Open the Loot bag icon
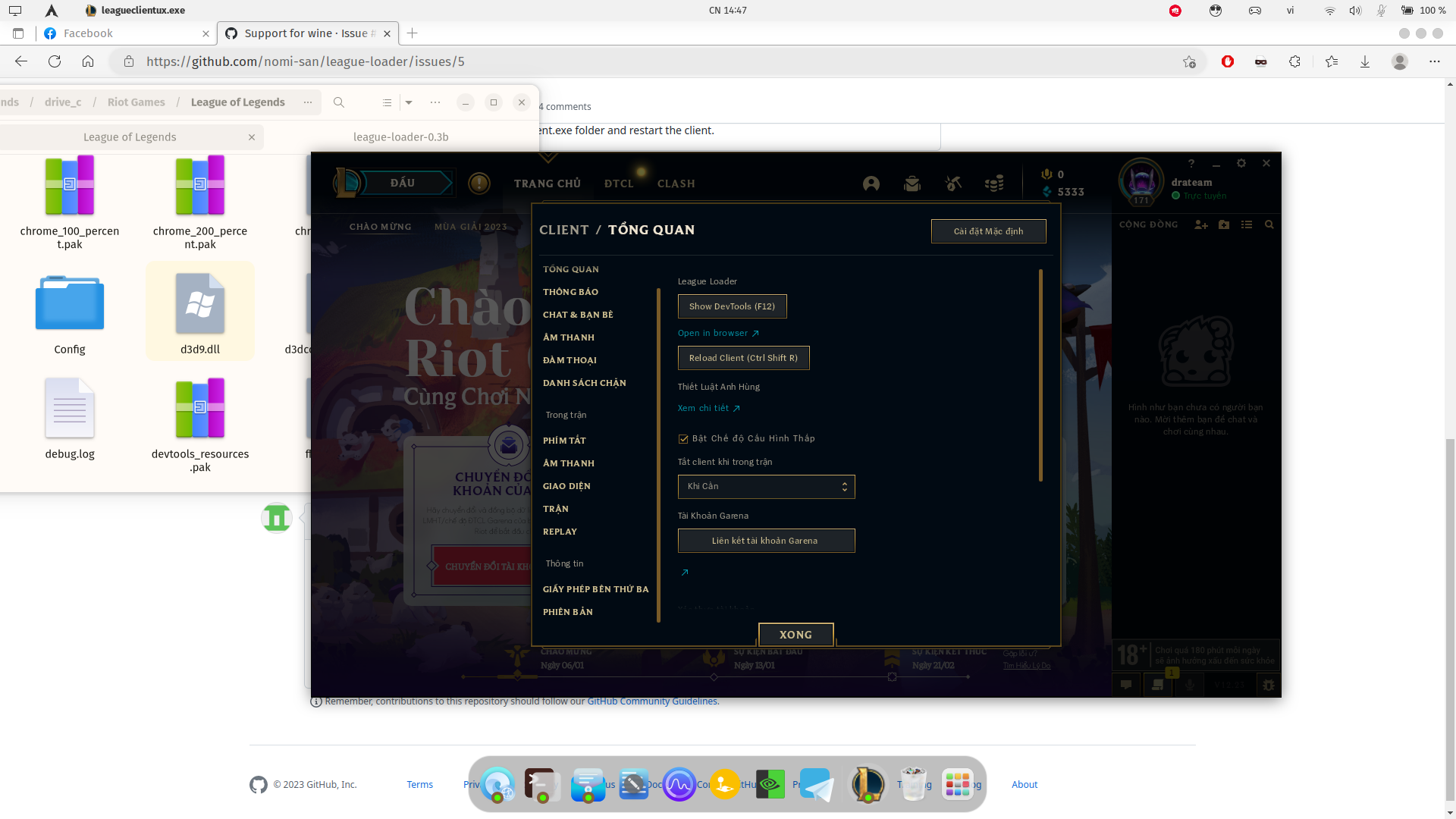Viewport: 1456px width, 819px height. click(912, 184)
